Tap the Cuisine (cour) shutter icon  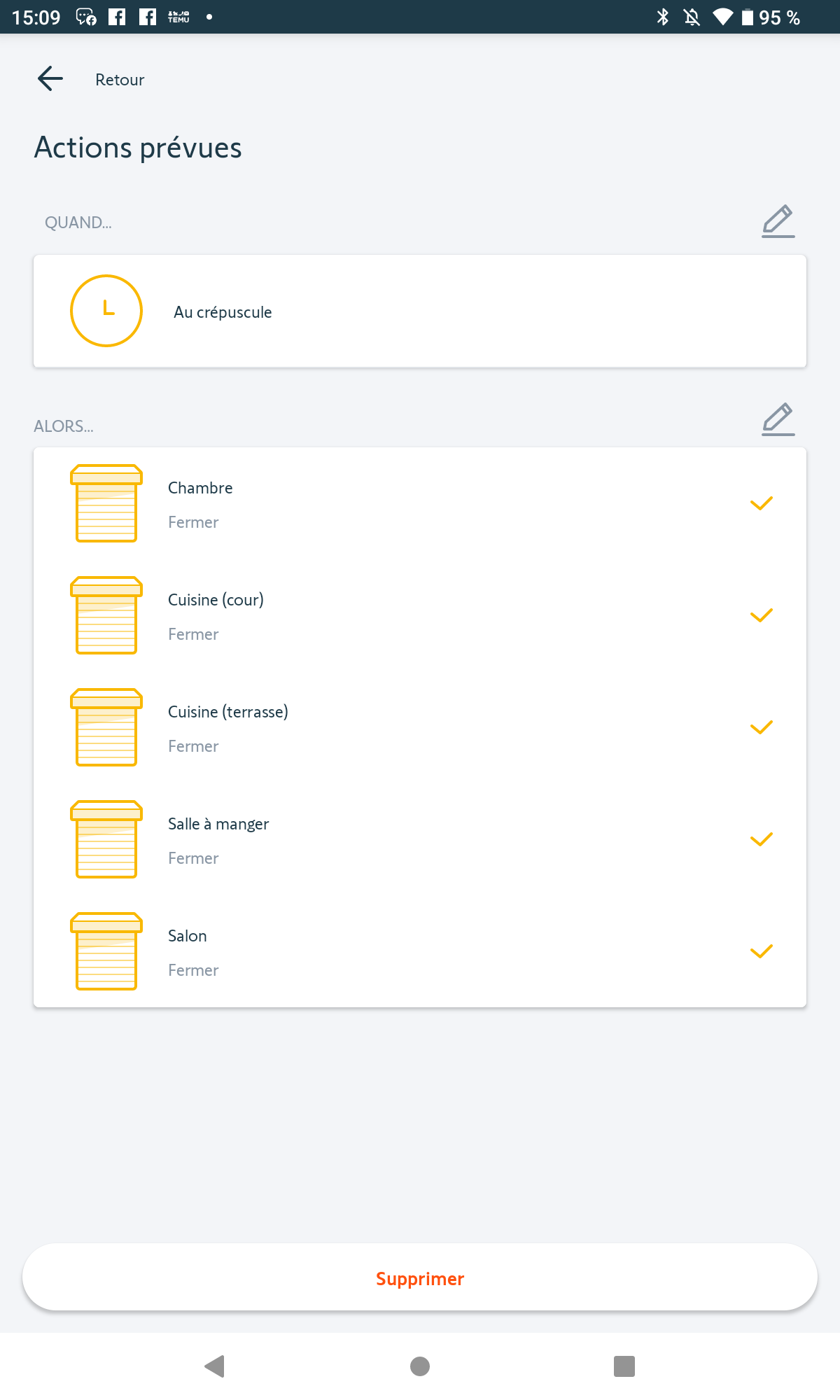tap(106, 615)
